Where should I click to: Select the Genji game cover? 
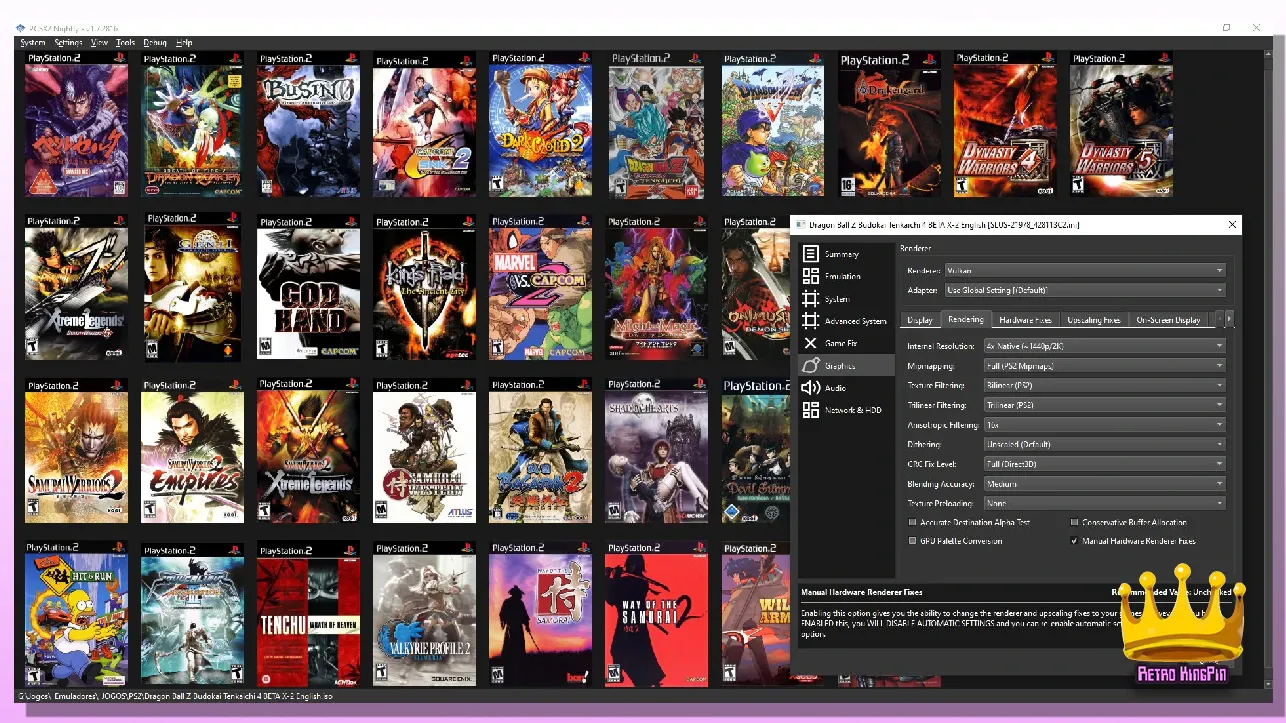[192, 287]
